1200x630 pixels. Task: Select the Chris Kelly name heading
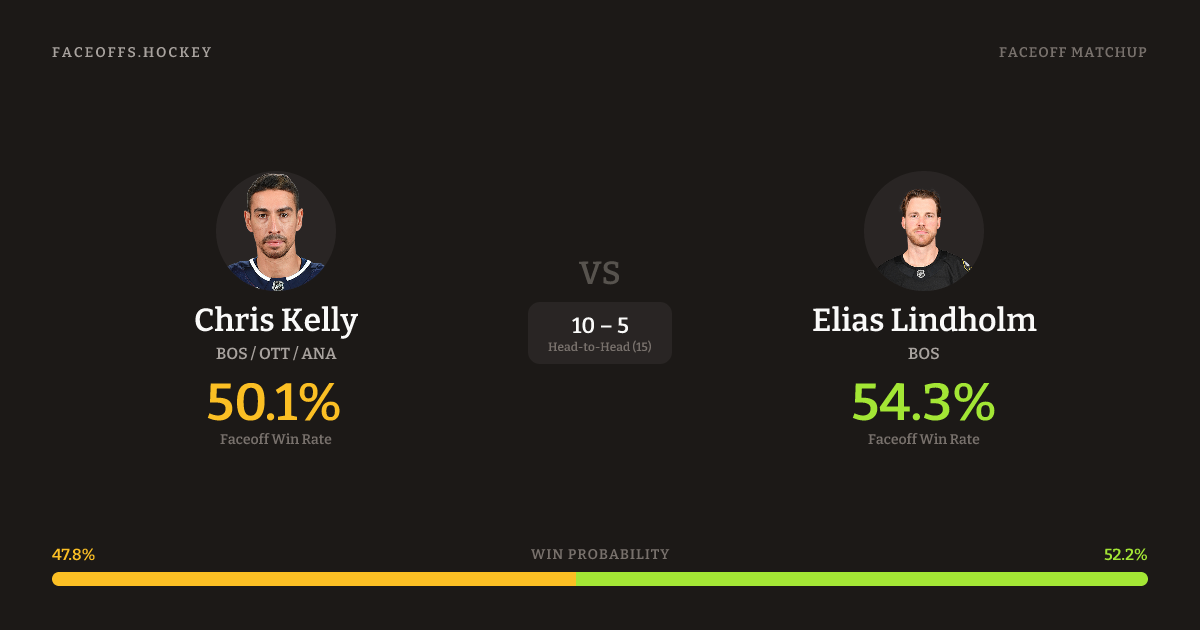(x=276, y=320)
